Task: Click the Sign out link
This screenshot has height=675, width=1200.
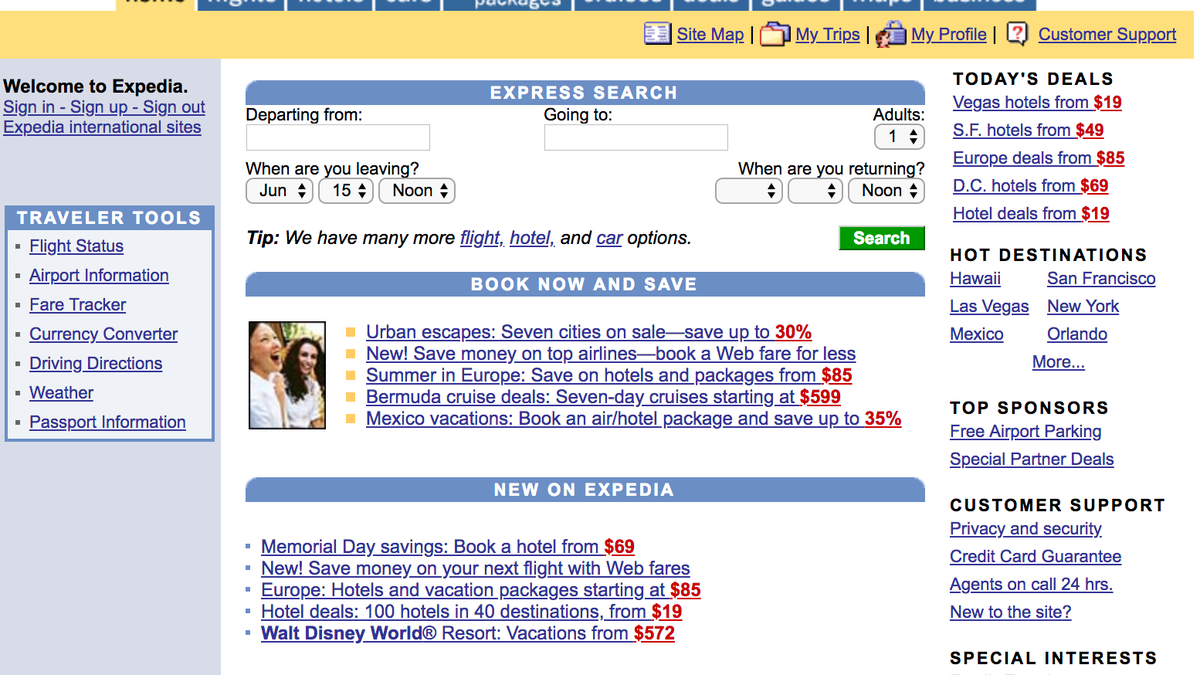Action: 174,107
